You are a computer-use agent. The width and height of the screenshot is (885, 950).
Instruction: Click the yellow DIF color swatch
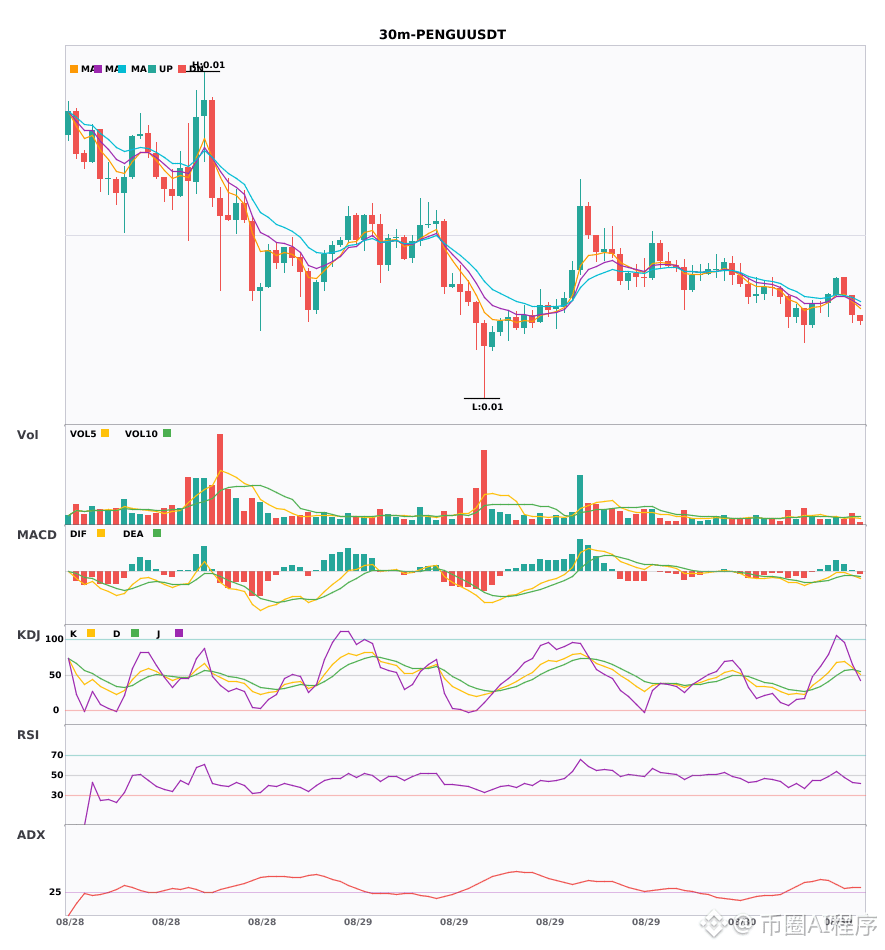coord(101,533)
